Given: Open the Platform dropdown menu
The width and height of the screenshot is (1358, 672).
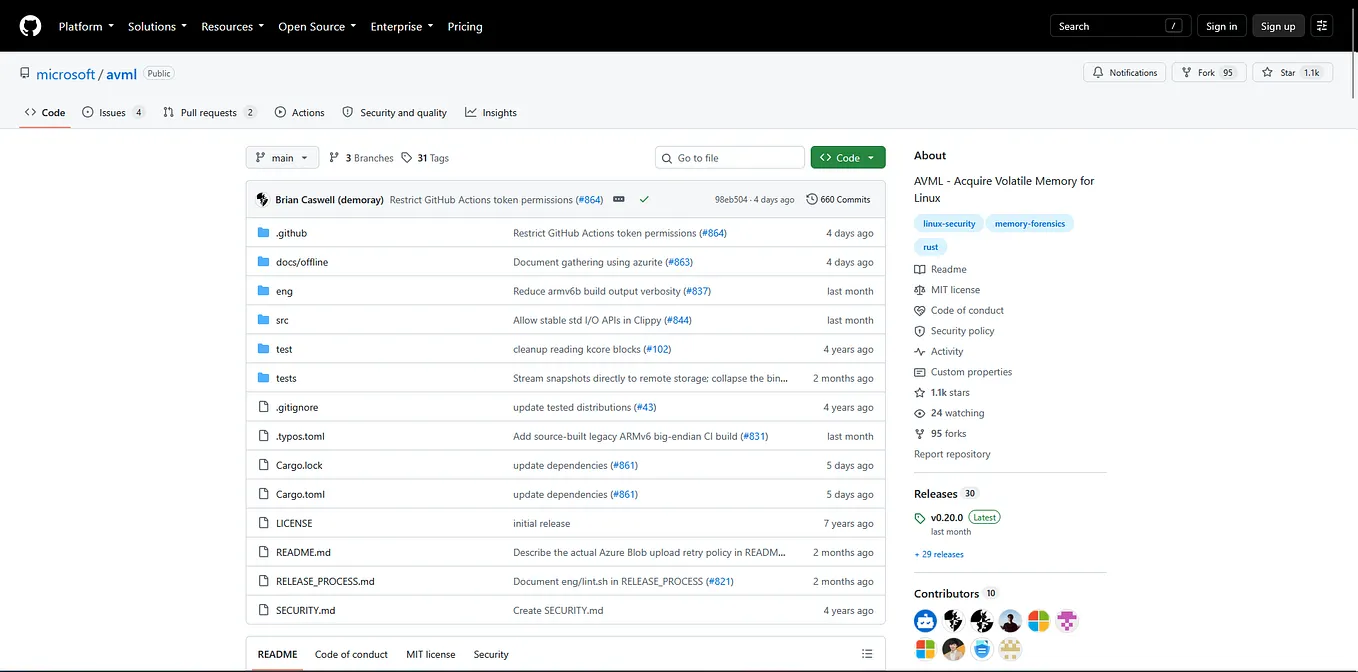Looking at the screenshot, I should [86, 27].
